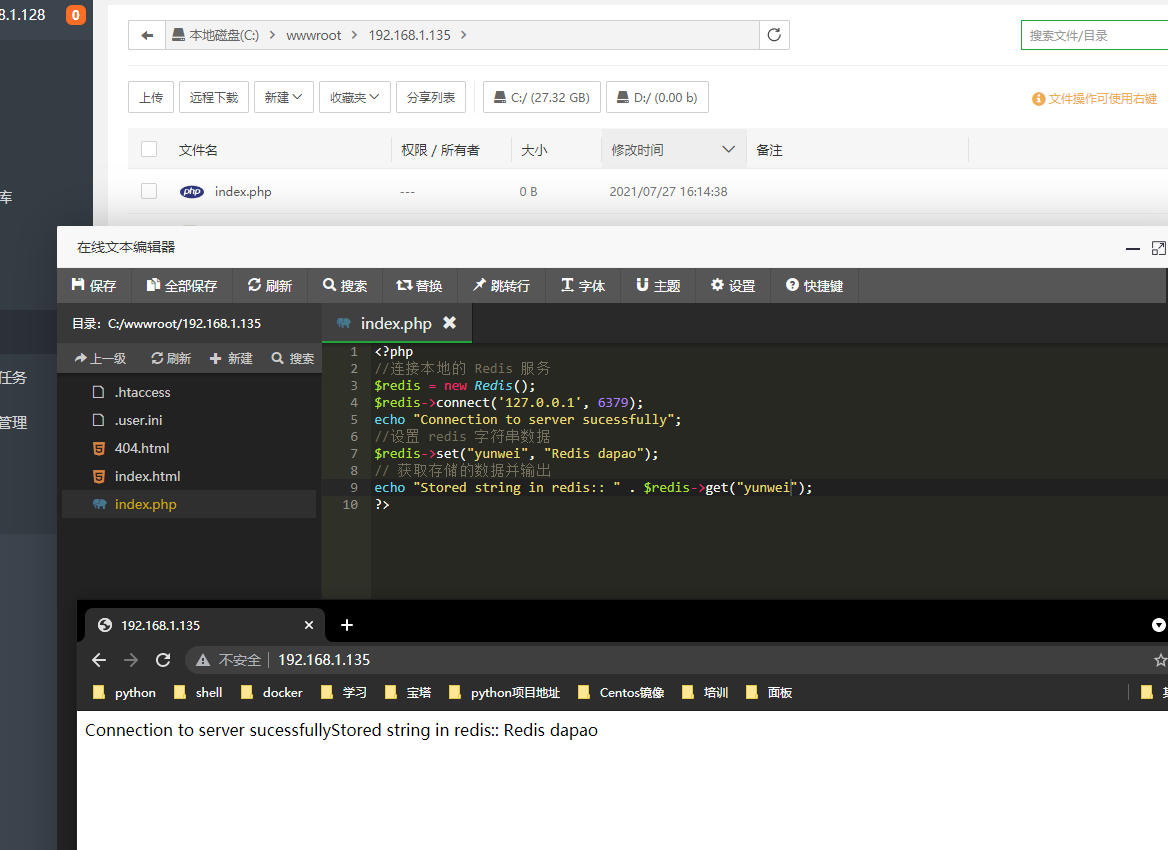The image size is (1168, 850).
Task: Open the 替换 replace tool
Action: pyautogui.click(x=419, y=285)
